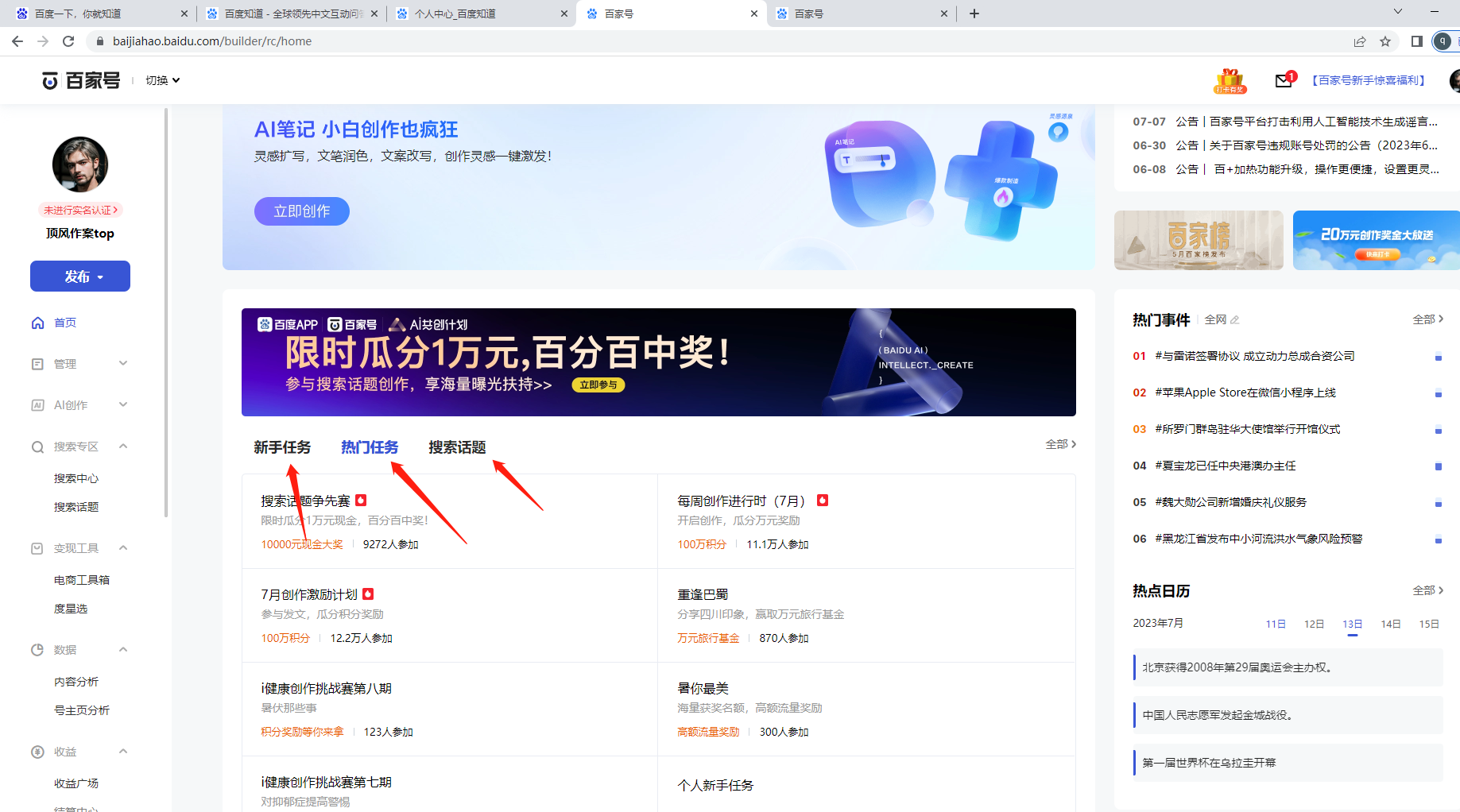Select 15日 in the hot calendar
This screenshot has width=1460, height=812.
click(x=1429, y=624)
